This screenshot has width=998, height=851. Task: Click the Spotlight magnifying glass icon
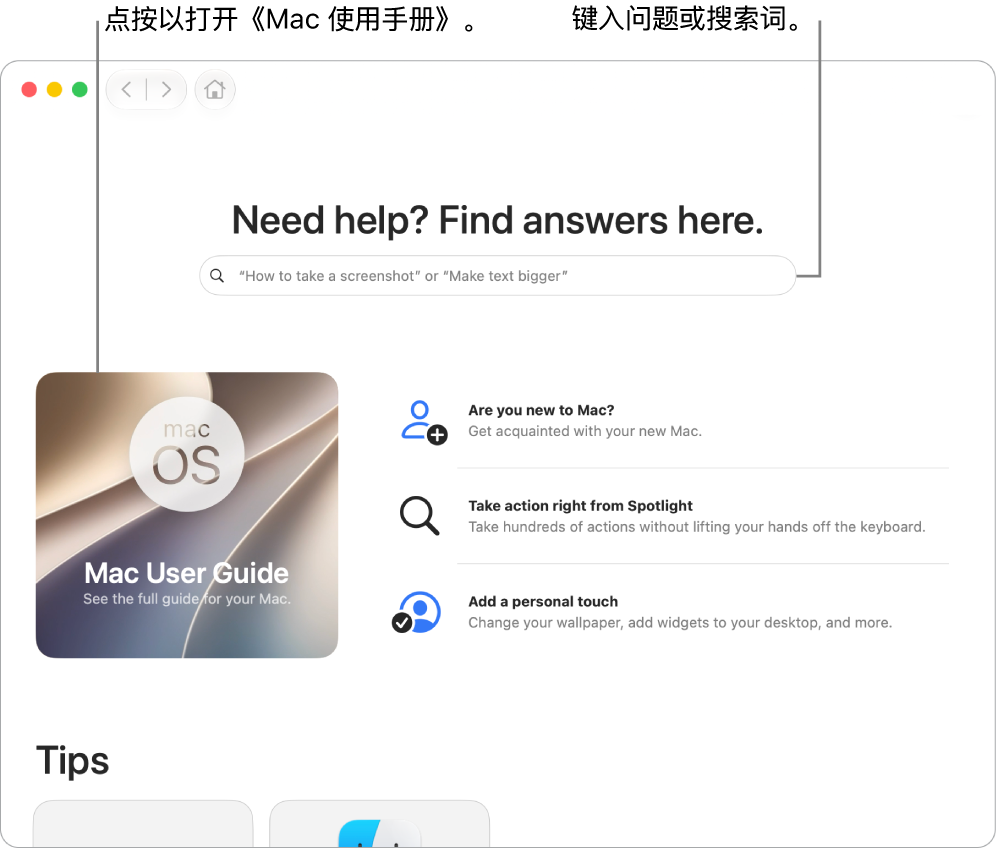pos(419,516)
